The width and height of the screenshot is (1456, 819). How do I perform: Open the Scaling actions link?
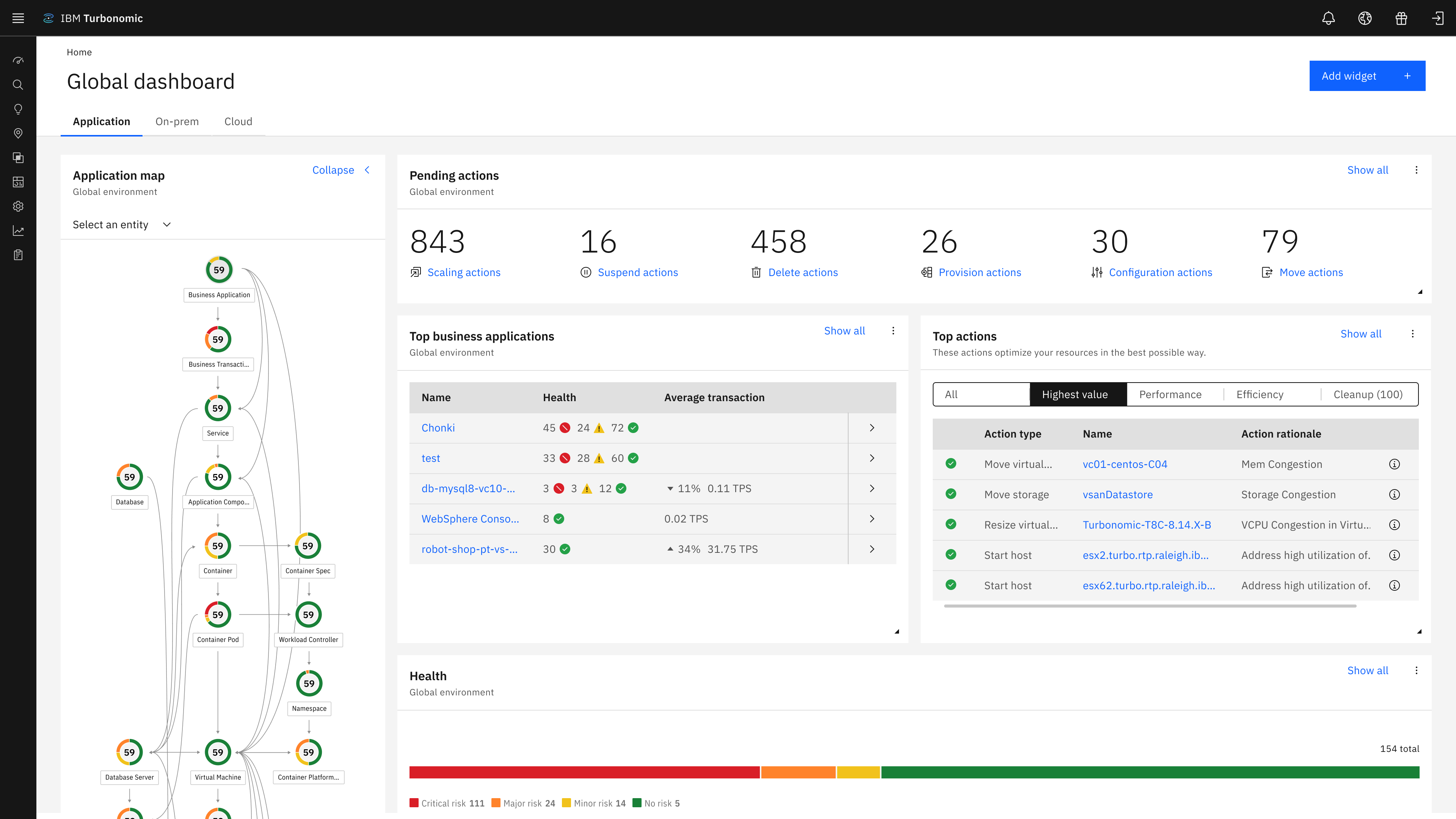(463, 273)
